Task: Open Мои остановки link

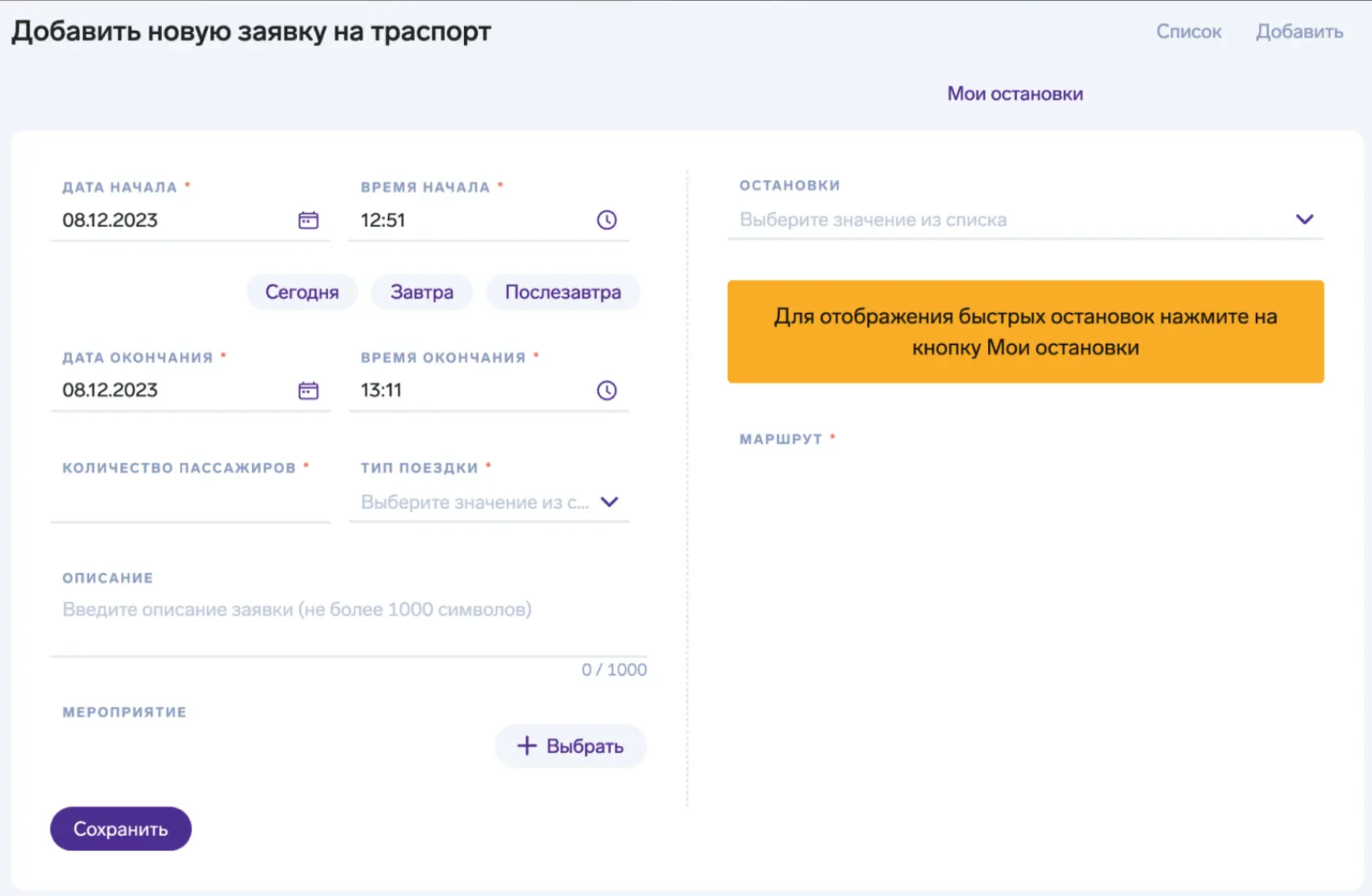Action: point(1015,94)
